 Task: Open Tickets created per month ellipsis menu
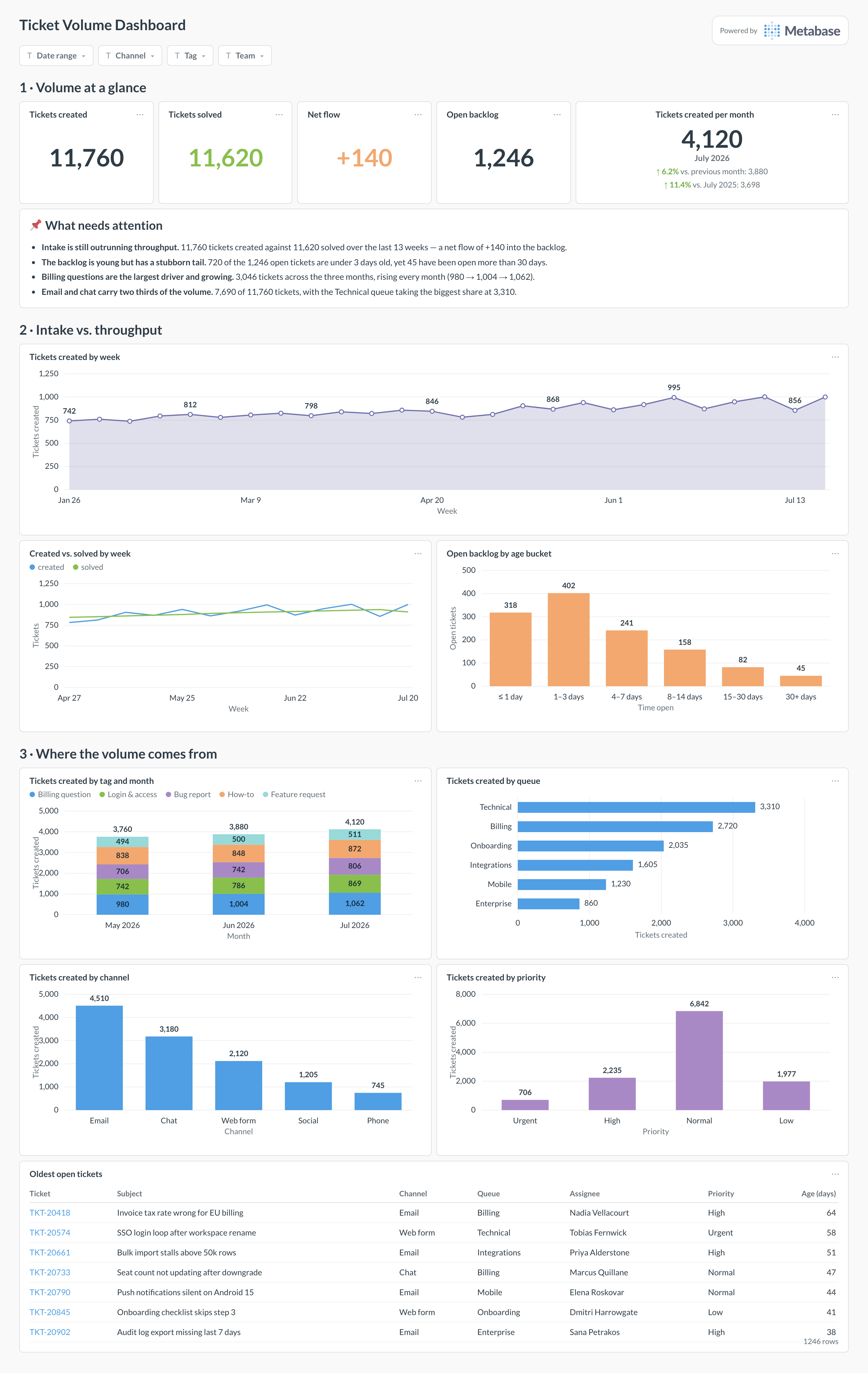coord(835,115)
